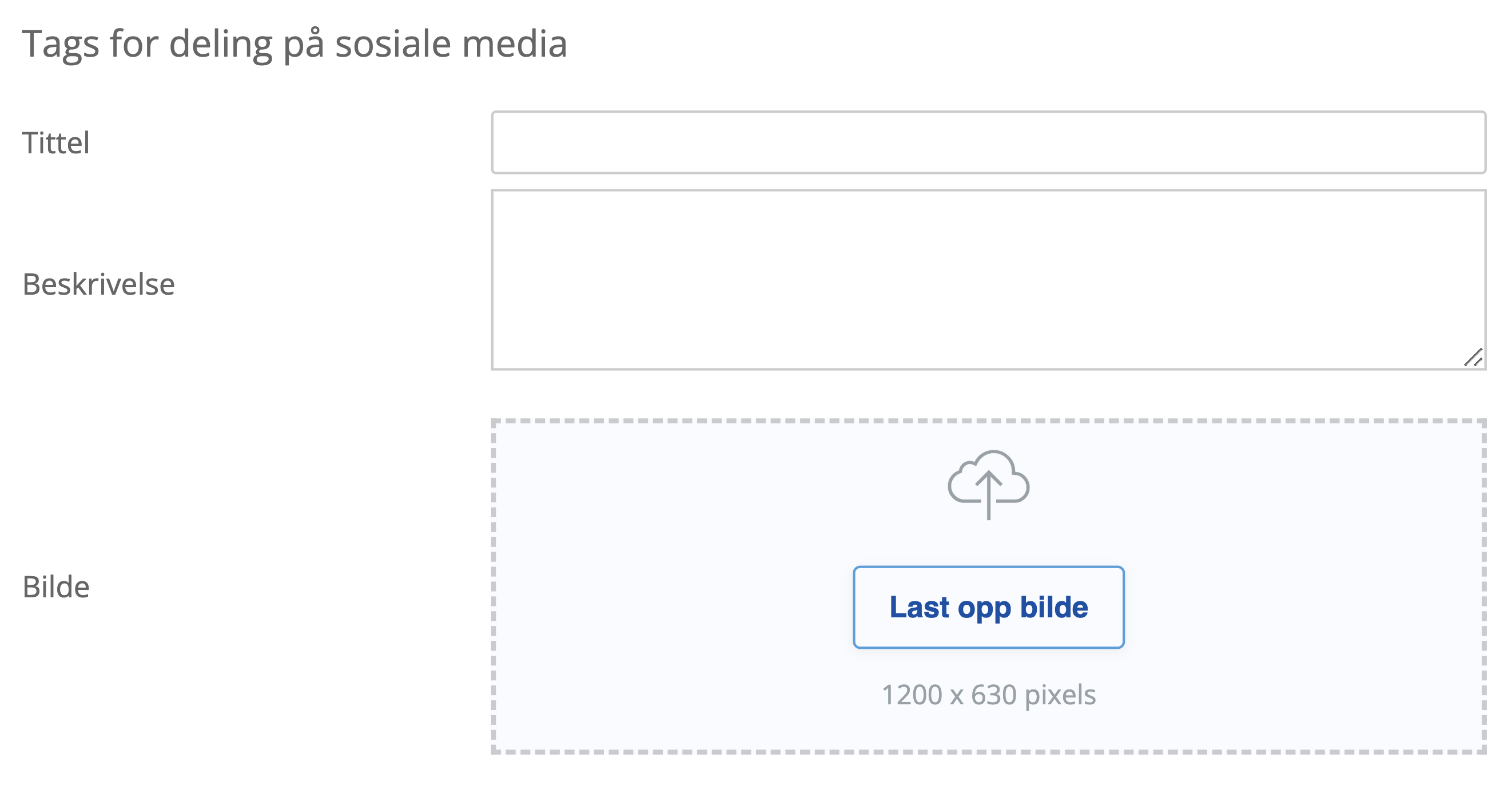Click inside the Beskrivelse text area
Screen dimensions: 1512x785
click(x=988, y=279)
